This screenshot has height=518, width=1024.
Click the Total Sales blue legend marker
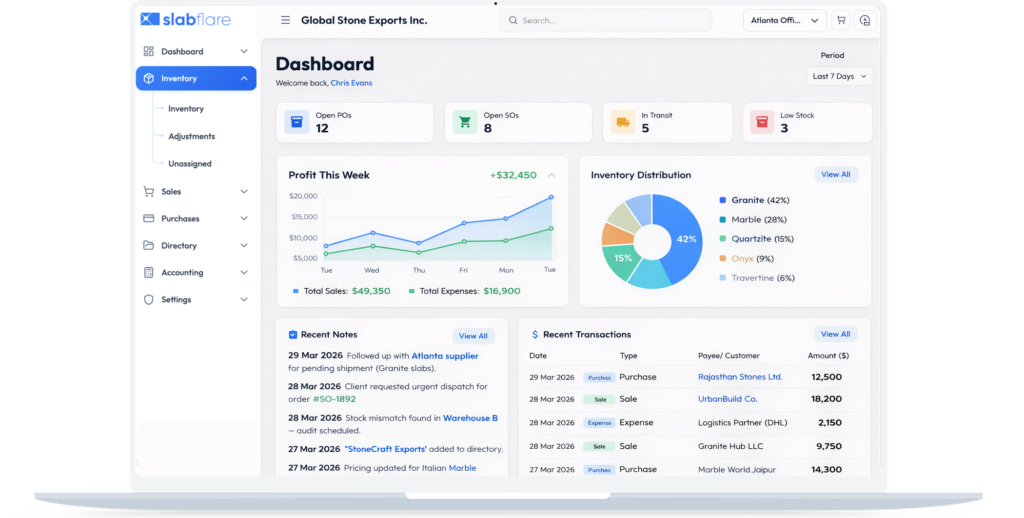point(296,291)
